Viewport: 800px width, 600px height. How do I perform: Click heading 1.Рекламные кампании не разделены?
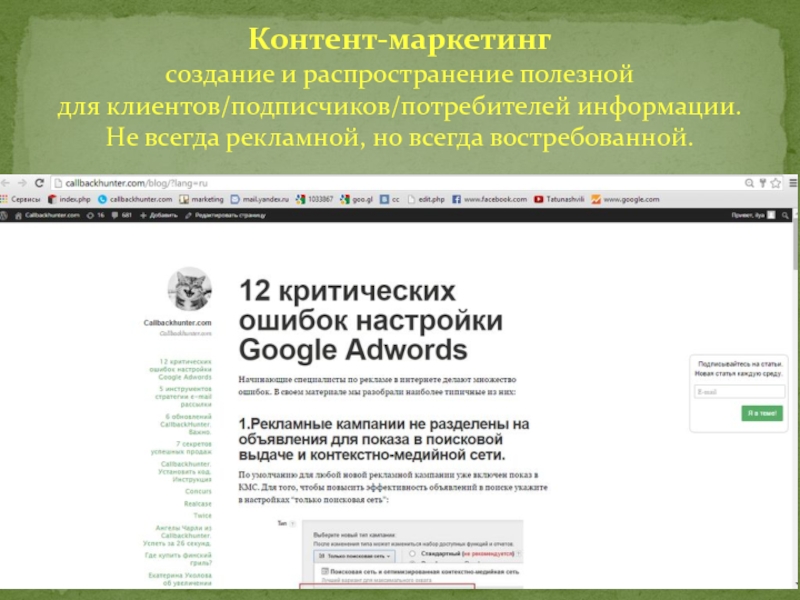(384, 439)
